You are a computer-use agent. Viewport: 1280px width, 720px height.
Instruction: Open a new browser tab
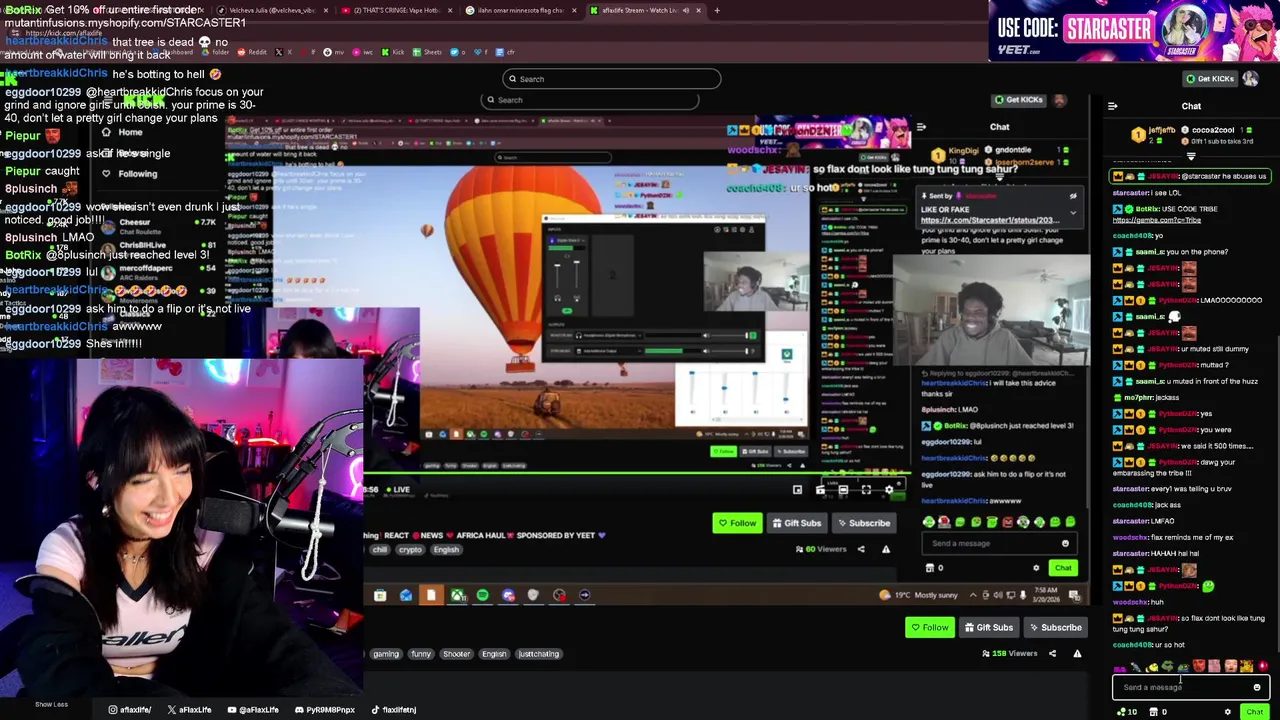click(716, 10)
